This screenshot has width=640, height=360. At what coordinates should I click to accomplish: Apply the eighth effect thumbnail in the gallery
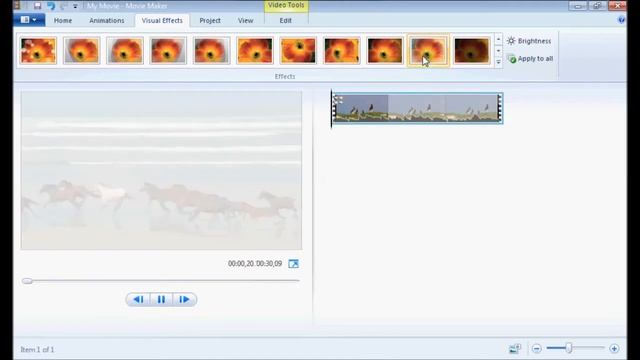(x=342, y=50)
